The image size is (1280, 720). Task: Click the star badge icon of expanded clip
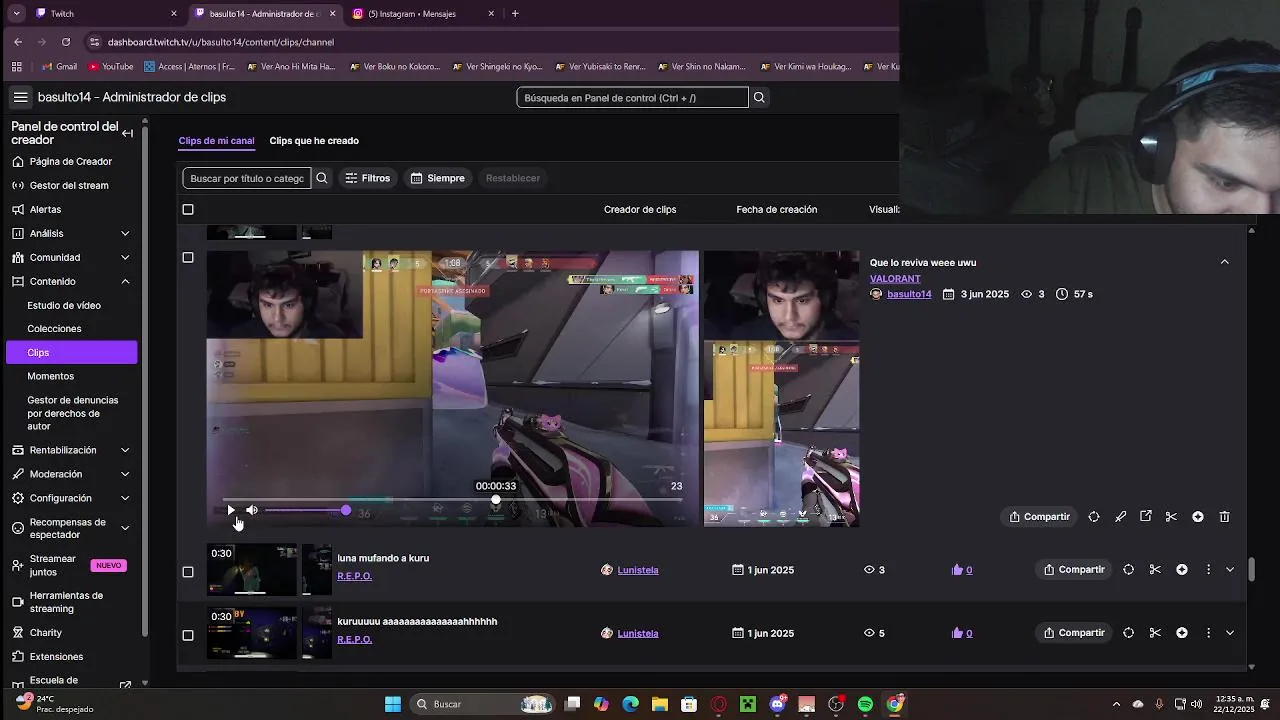(x=1198, y=517)
